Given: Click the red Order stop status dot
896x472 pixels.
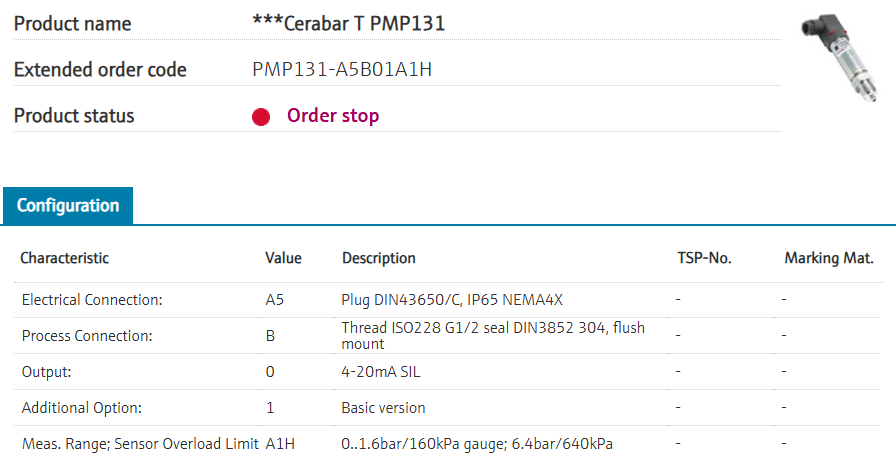Looking at the screenshot, I should pyautogui.click(x=261, y=117).
